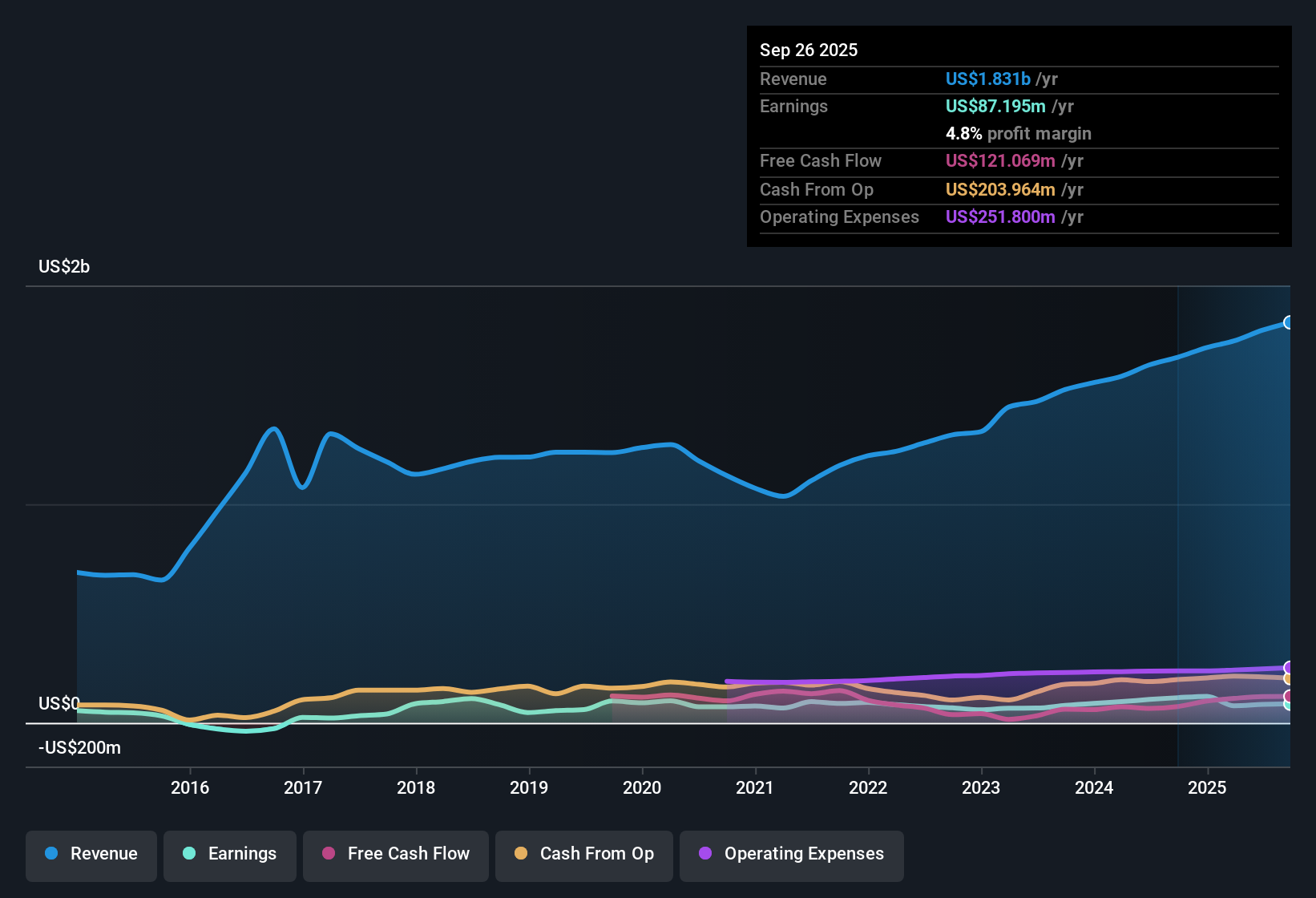Select the Revenue row showing US$1.831b
The width and height of the screenshot is (1316, 898).
point(922,79)
